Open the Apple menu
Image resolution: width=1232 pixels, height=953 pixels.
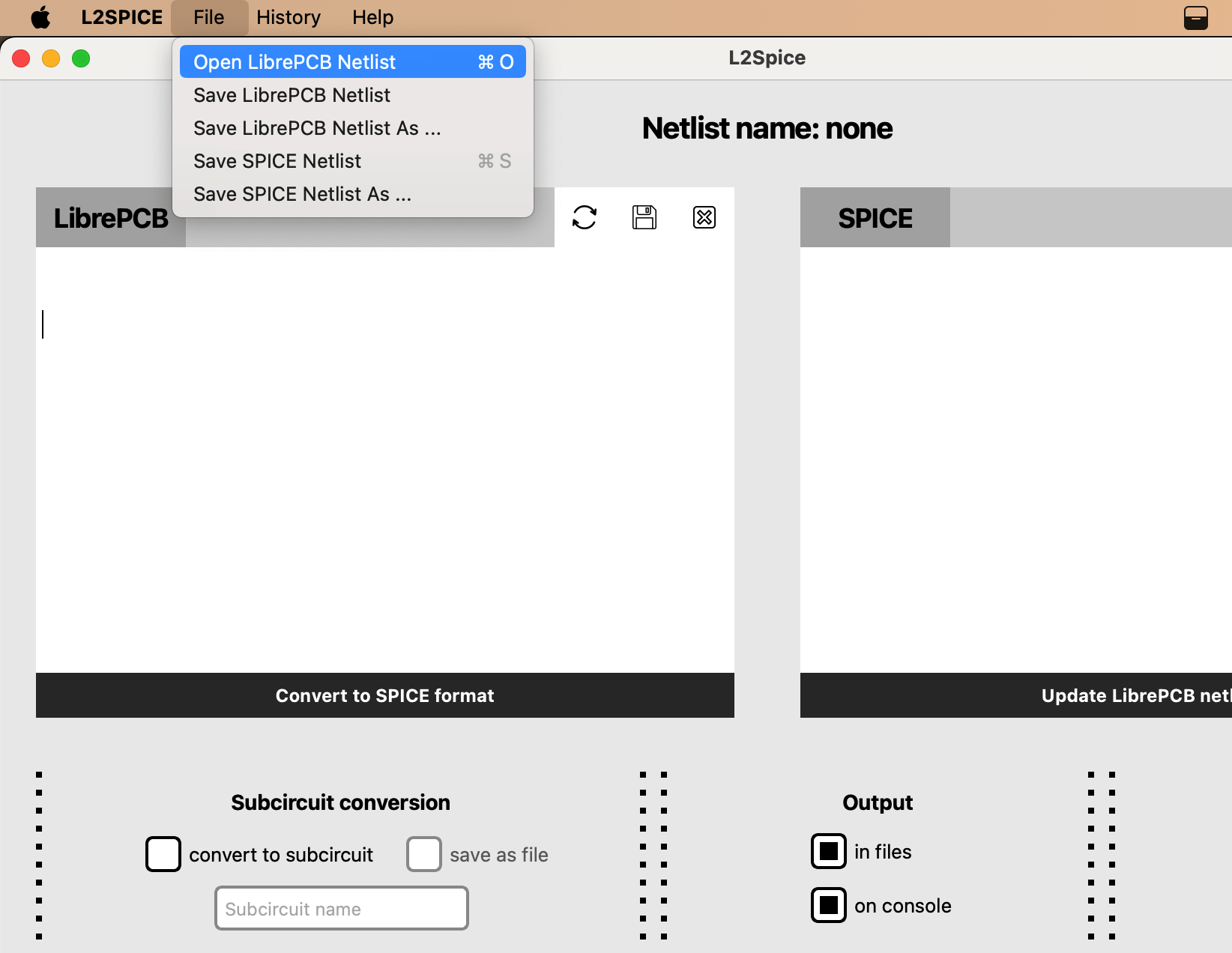(x=40, y=17)
